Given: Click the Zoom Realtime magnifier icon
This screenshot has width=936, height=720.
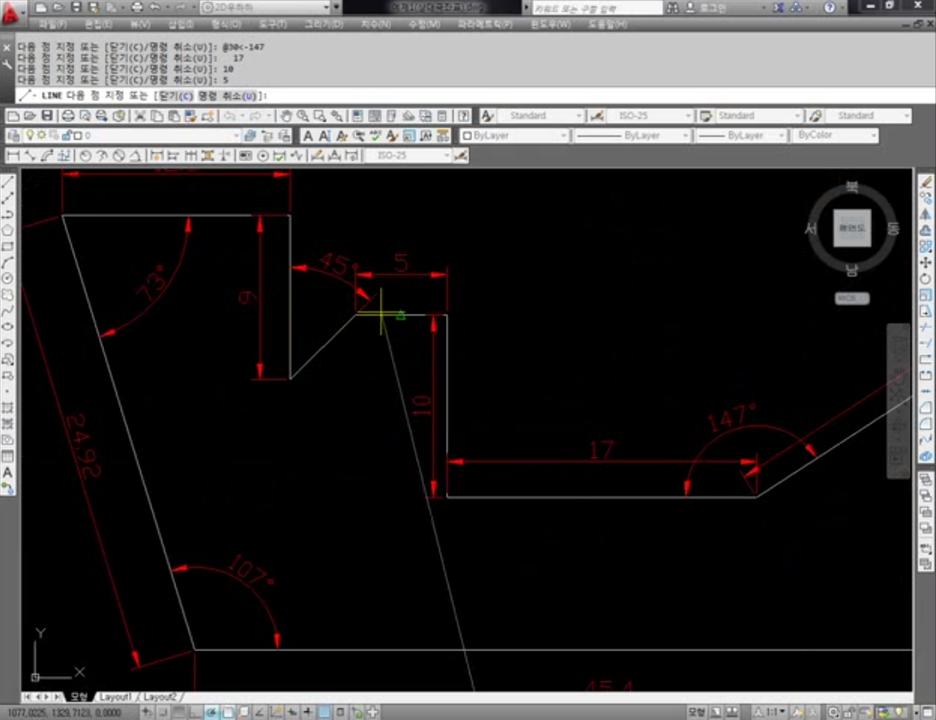Looking at the screenshot, I should click(303, 116).
